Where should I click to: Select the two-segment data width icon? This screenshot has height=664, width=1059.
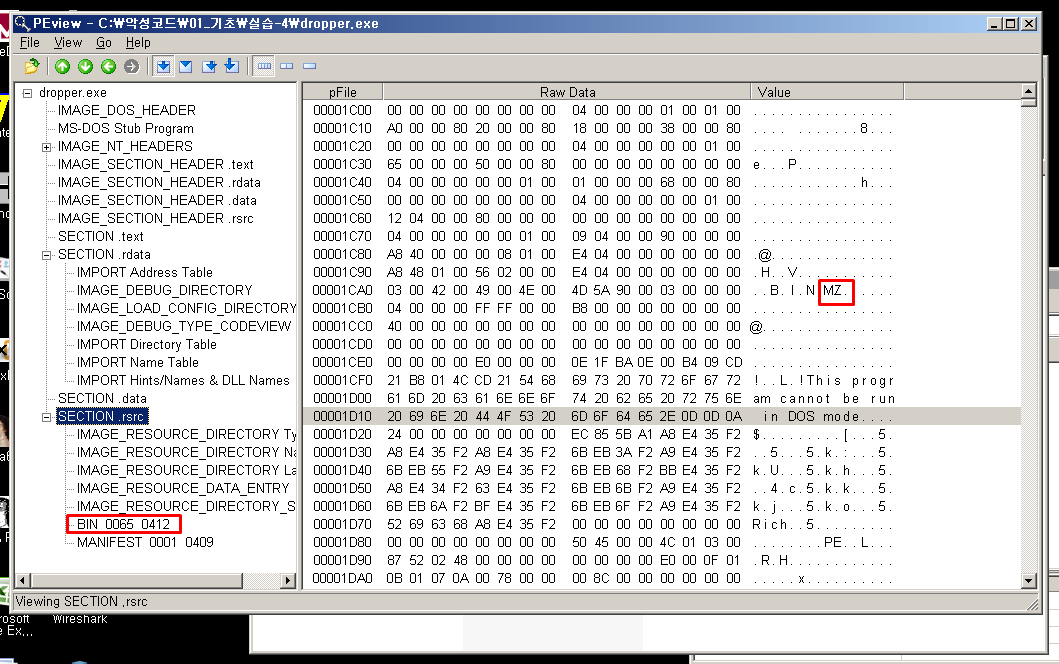point(287,66)
